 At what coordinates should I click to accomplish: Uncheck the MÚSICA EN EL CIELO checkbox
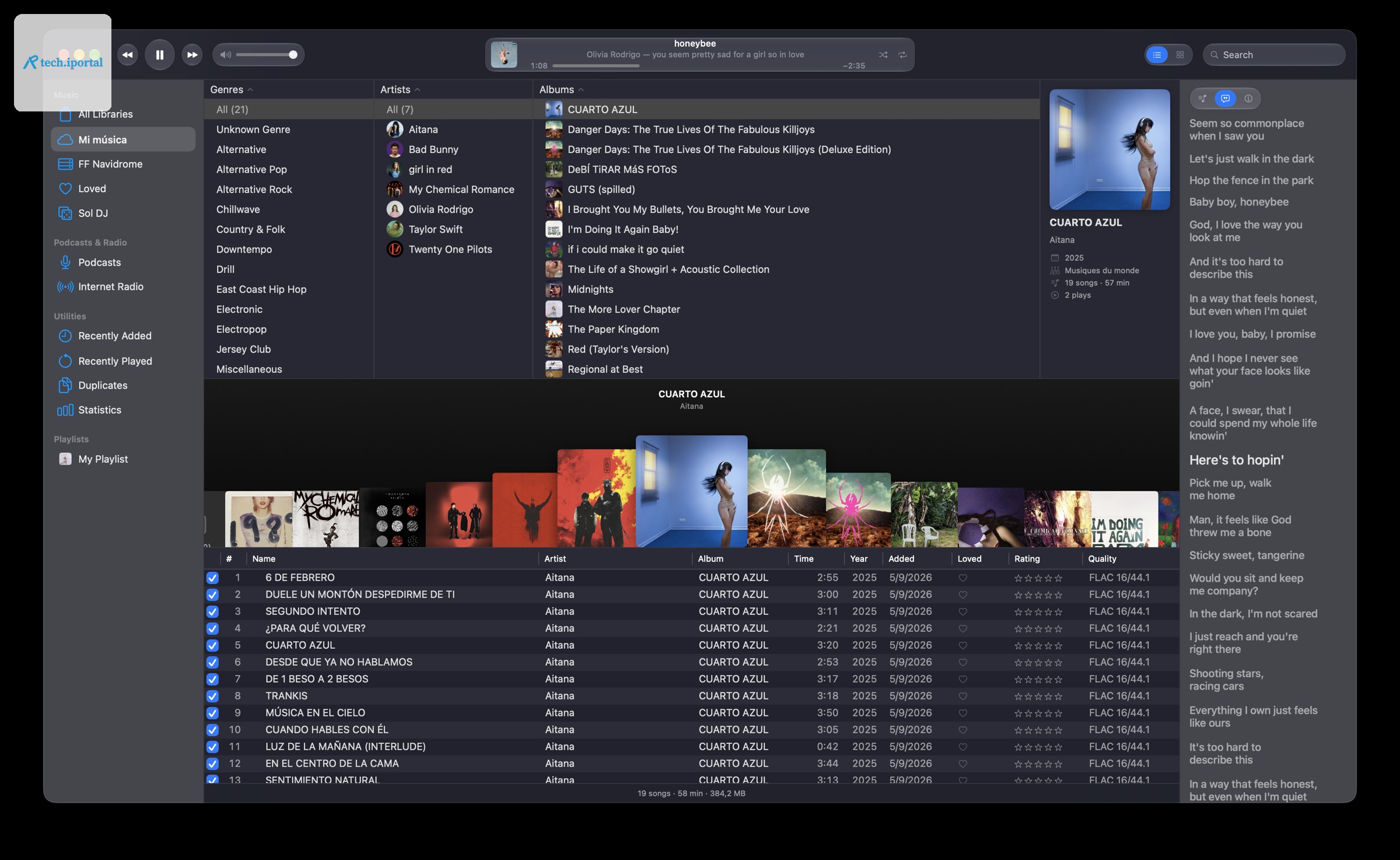click(212, 713)
